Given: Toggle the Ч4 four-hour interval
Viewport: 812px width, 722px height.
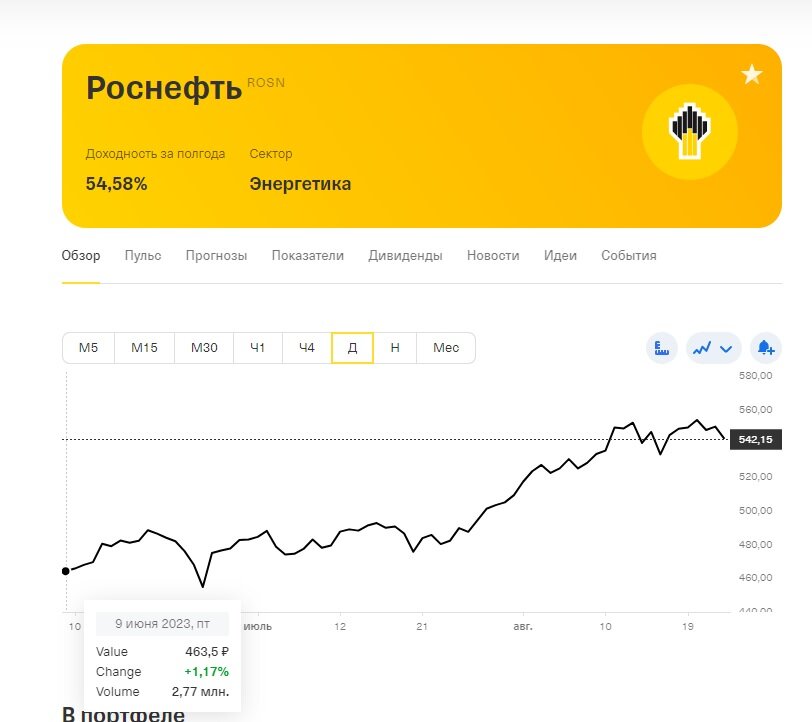Looking at the screenshot, I should 305,347.
